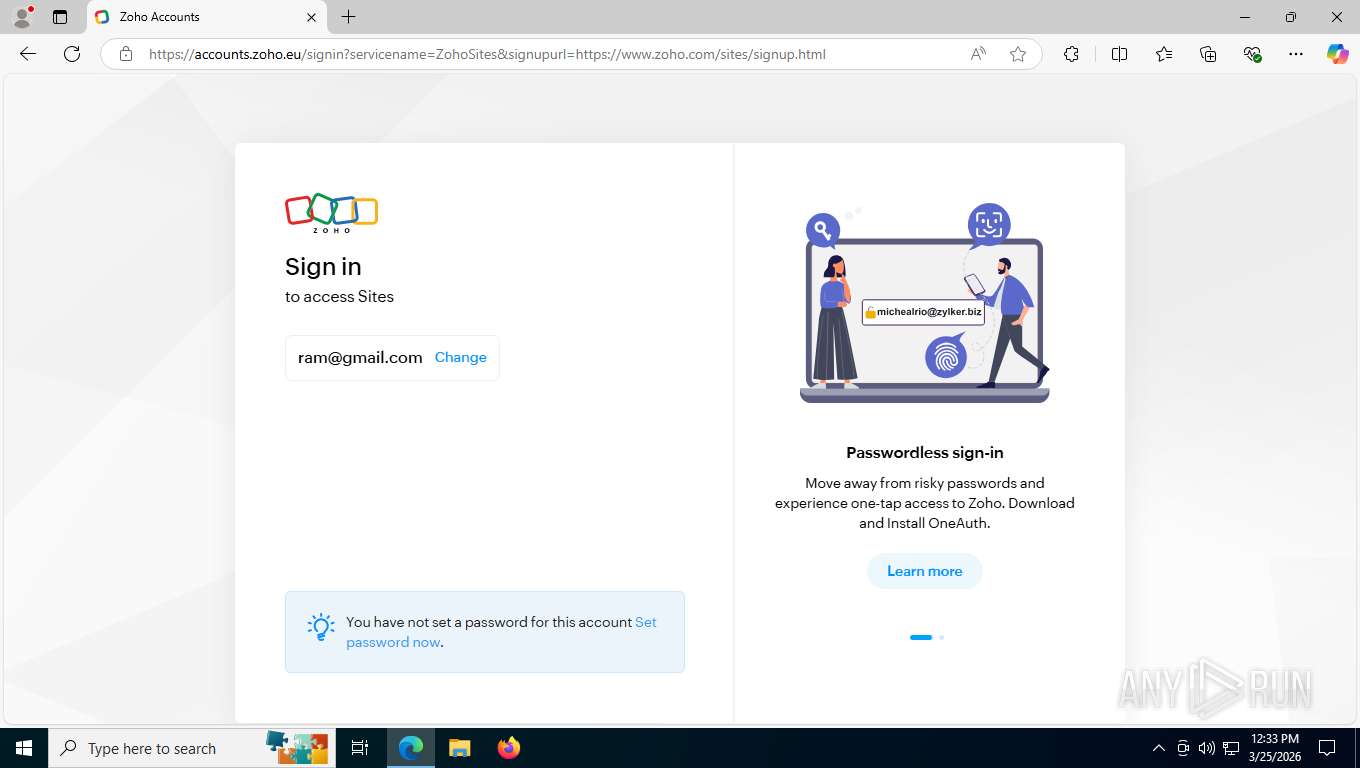Open the browser profile avatar
Screen dimensions: 1360x768
pos(22,17)
